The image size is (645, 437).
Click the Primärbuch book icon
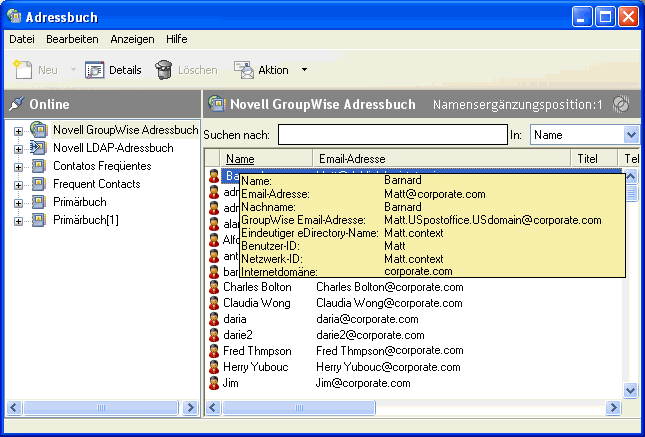pos(39,202)
